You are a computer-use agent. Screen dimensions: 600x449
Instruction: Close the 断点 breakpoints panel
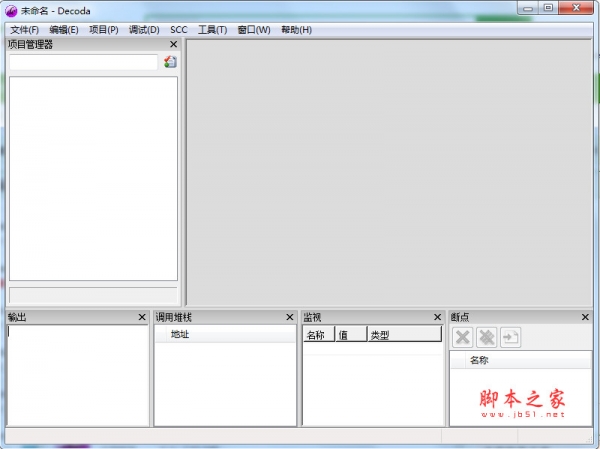click(x=585, y=317)
